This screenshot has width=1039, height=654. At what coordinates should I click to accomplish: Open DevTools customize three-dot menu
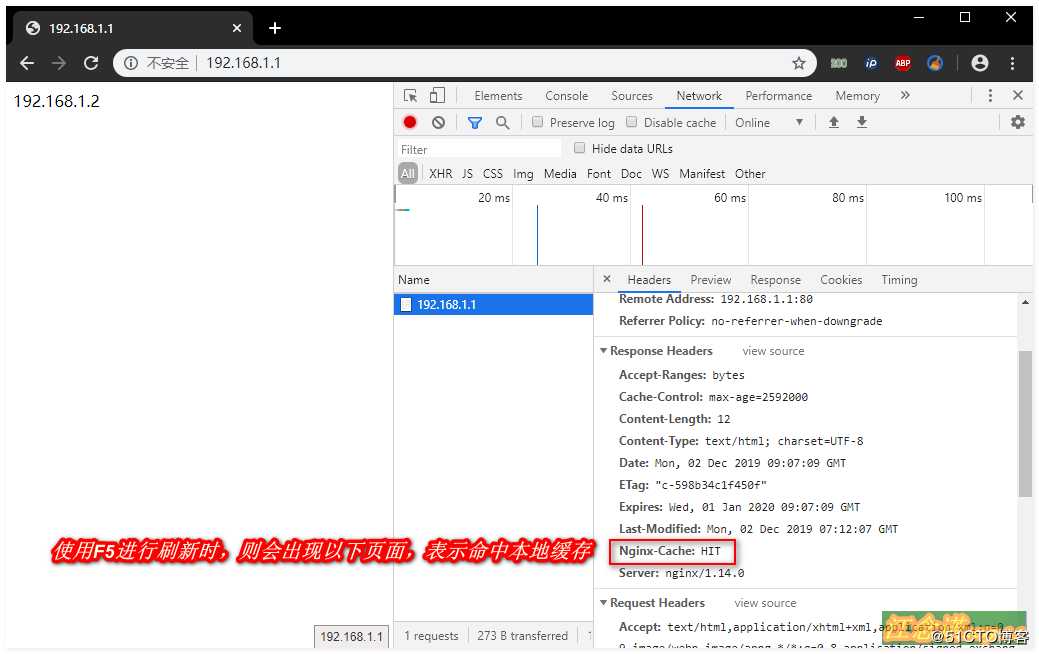click(990, 95)
